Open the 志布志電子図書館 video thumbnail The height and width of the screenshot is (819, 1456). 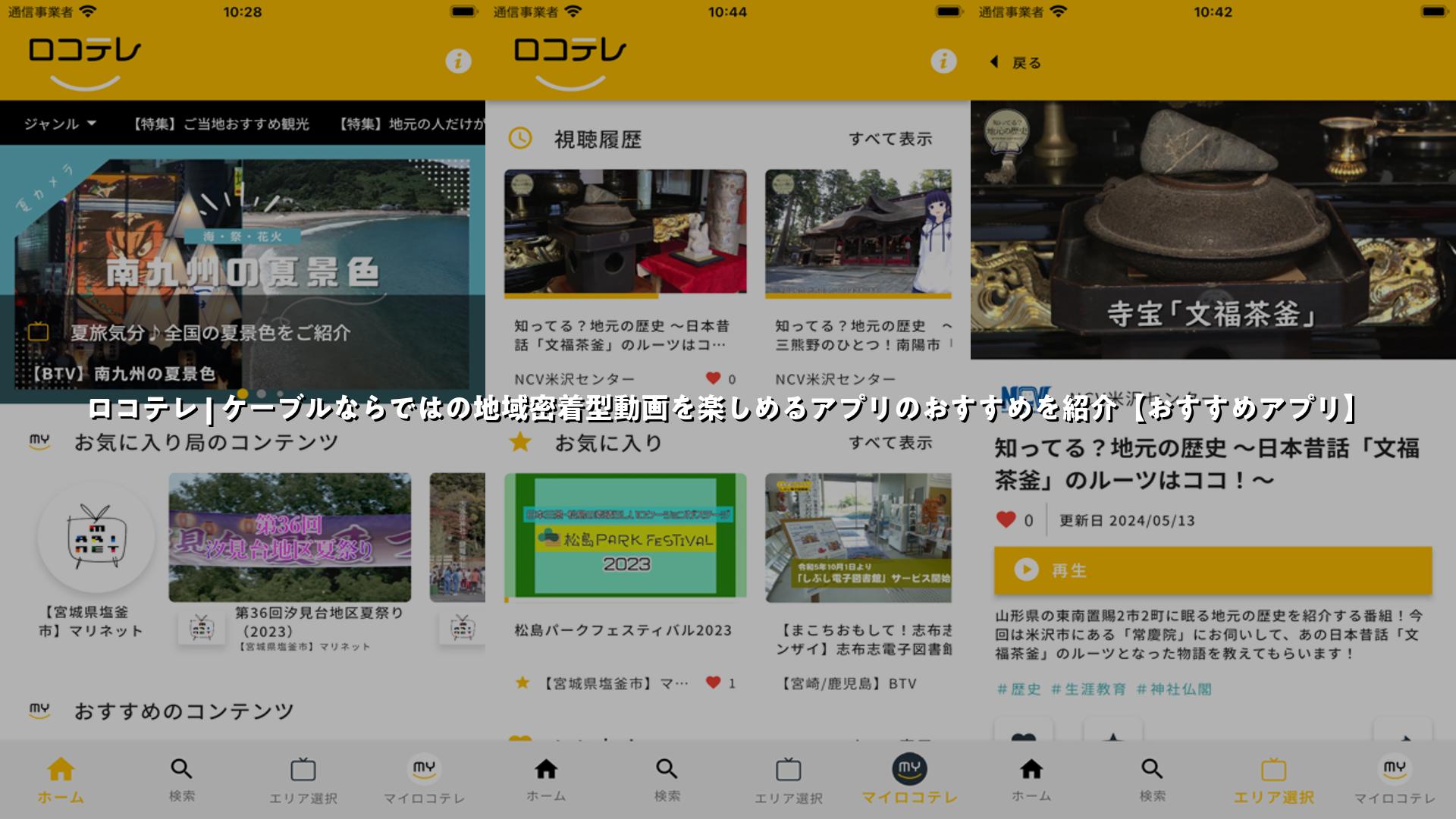858,537
